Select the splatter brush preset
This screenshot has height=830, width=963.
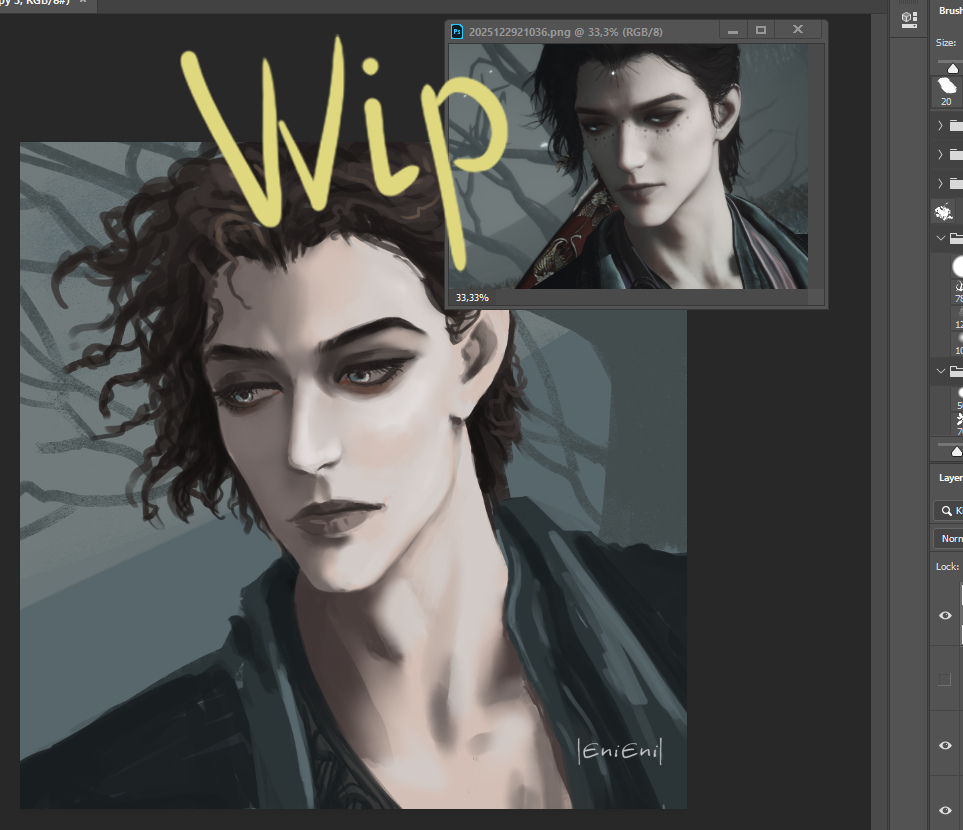(x=943, y=212)
